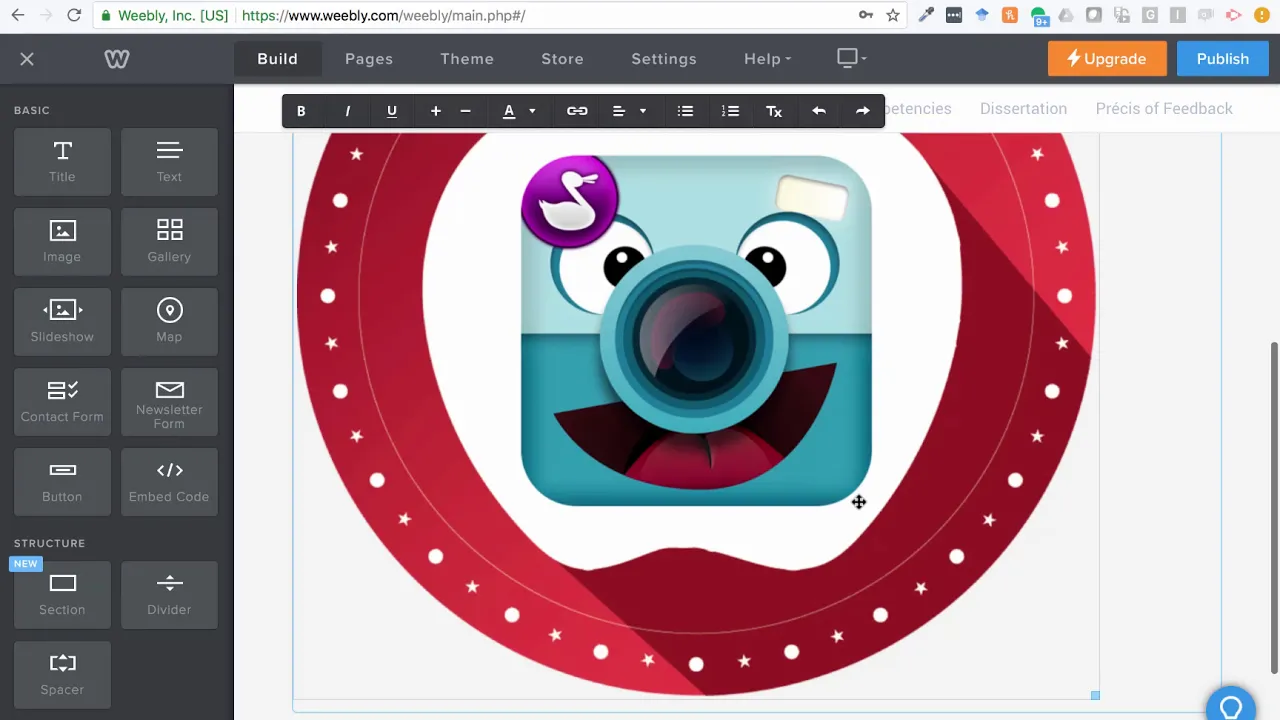Expand the text color dropdown arrow
This screenshot has height=720, width=1280.
[x=532, y=111]
